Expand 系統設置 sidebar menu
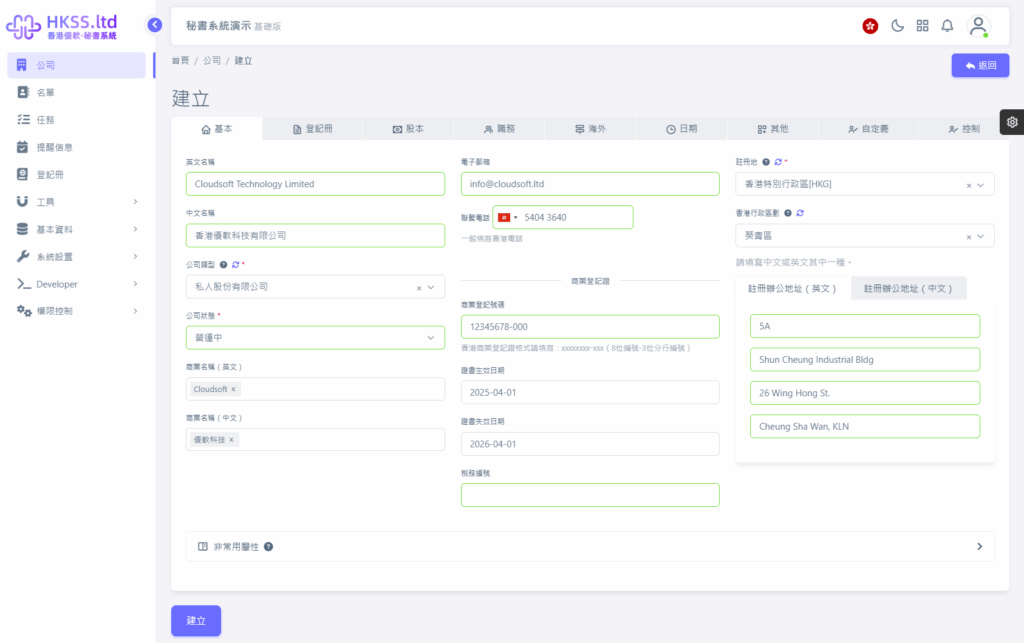 pyautogui.click(x=76, y=257)
